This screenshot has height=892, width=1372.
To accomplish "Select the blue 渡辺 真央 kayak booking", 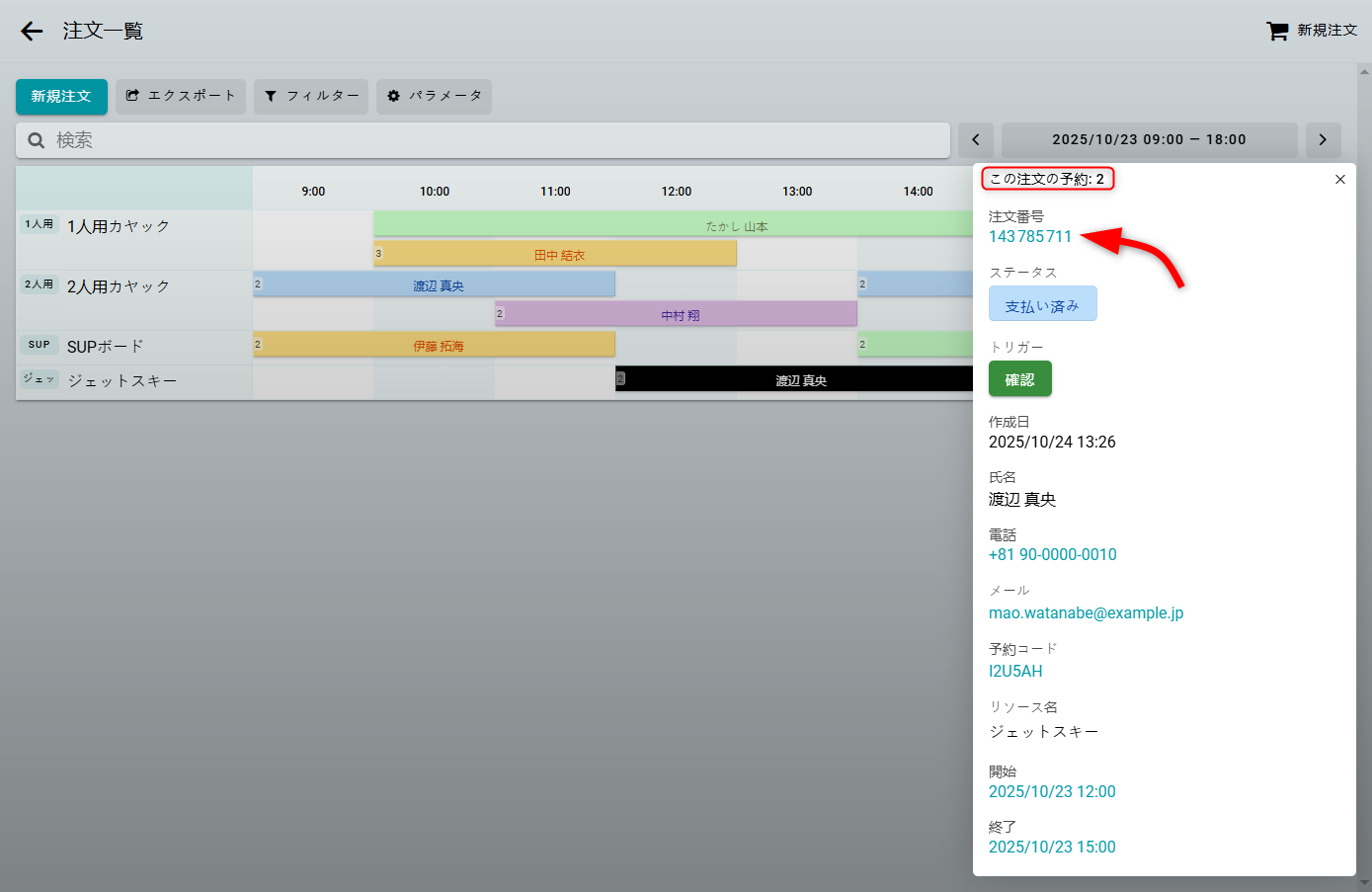I will pos(435,284).
